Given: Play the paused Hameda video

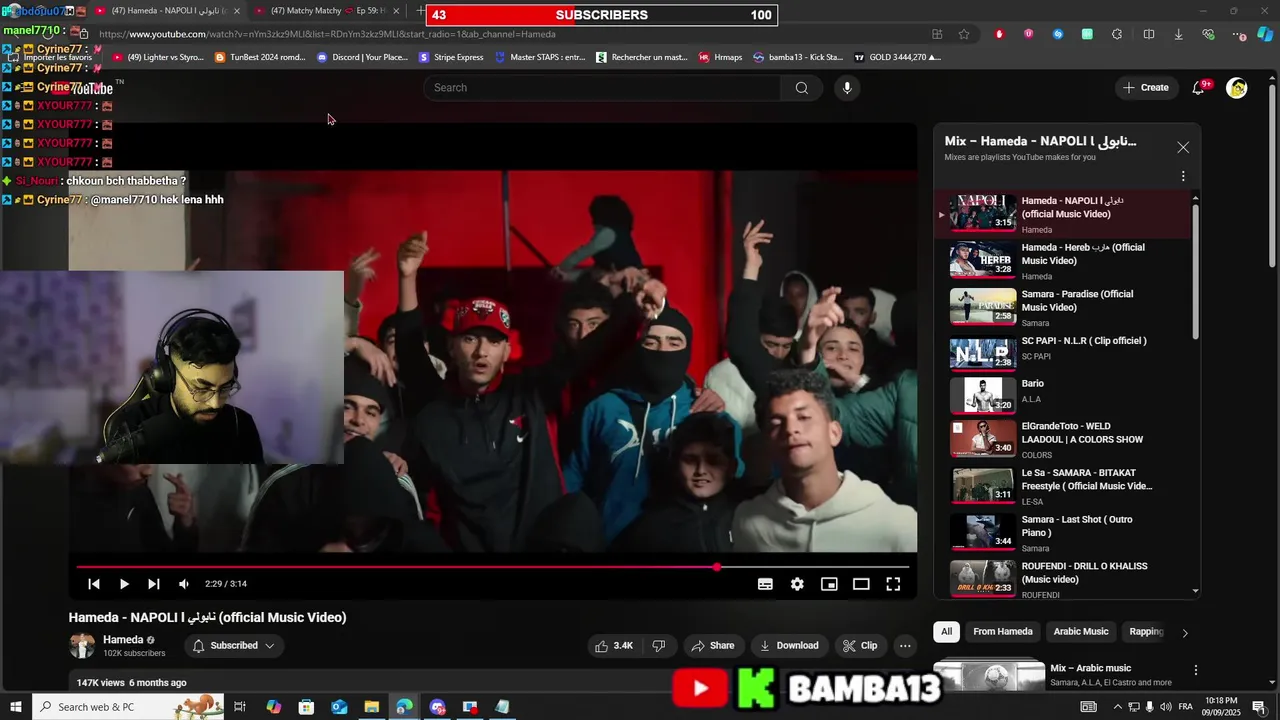Looking at the screenshot, I should 124,584.
